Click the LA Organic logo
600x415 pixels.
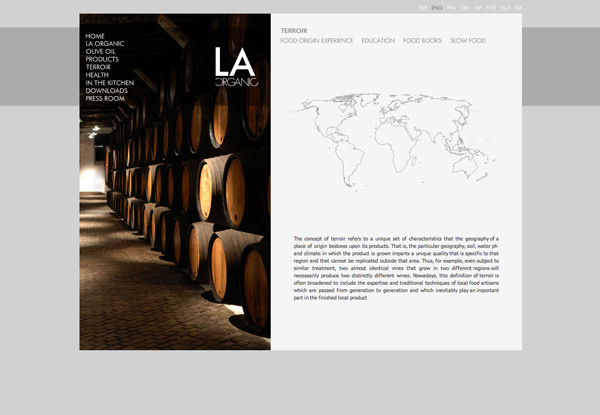pos(236,67)
